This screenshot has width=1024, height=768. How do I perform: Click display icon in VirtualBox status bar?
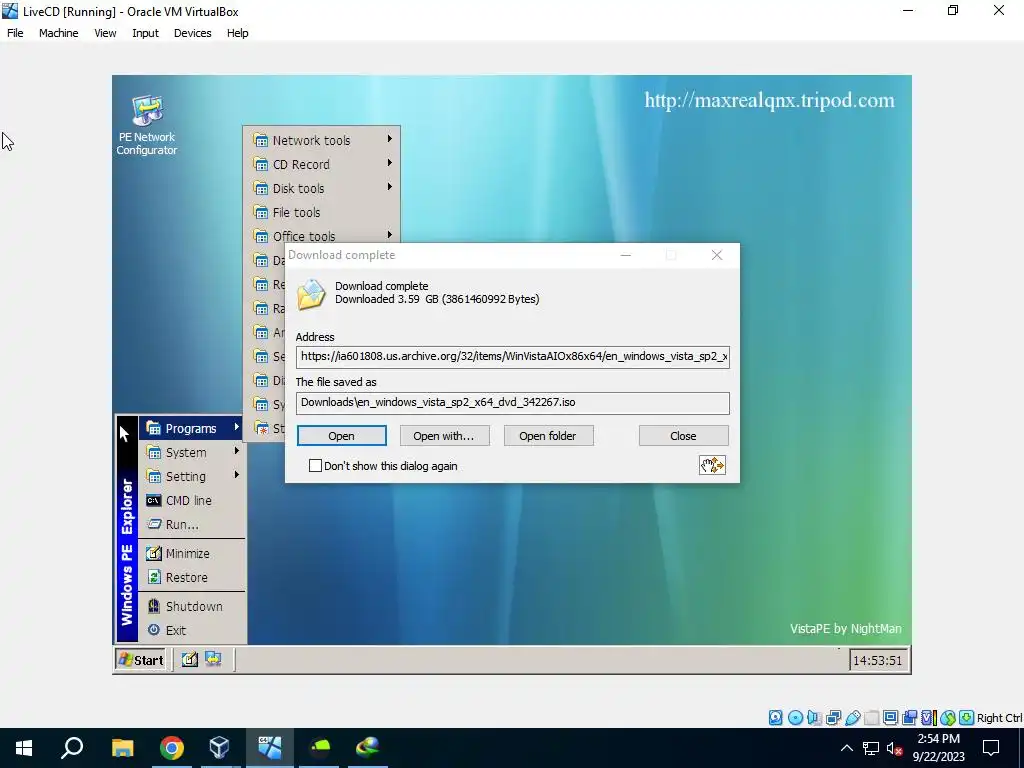tap(890, 718)
